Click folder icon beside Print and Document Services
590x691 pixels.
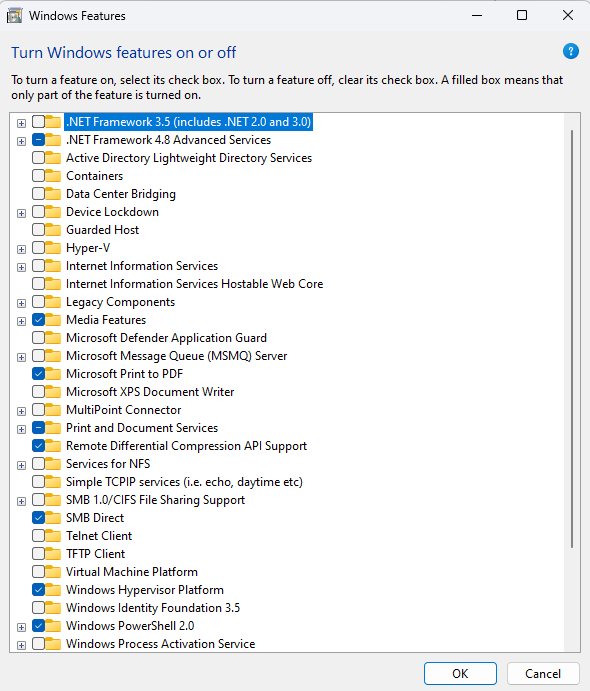53,428
